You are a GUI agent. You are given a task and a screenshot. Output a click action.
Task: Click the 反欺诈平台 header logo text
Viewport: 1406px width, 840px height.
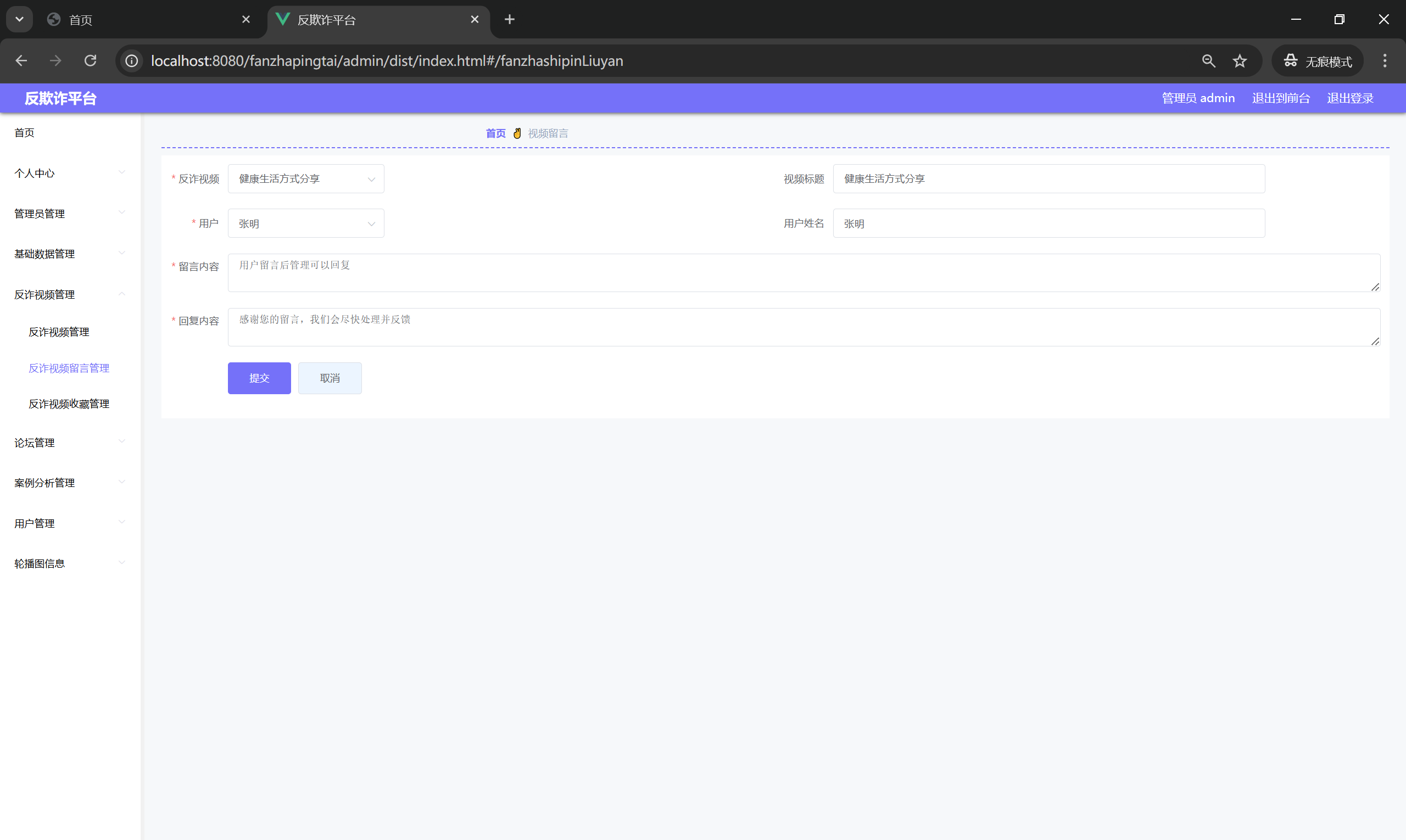(60, 98)
